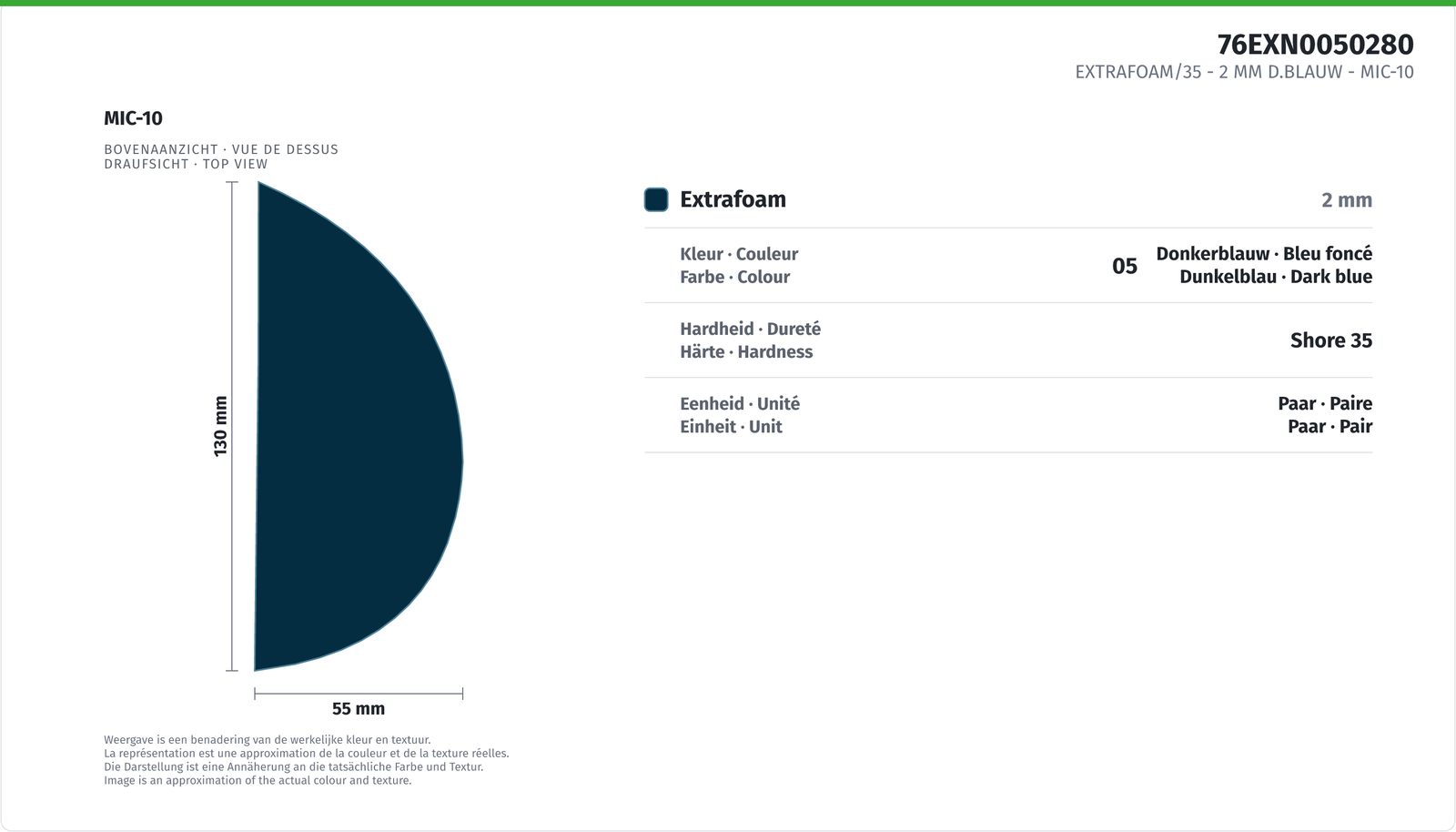This screenshot has height=832, width=1456.
Task: Click the Extrafoam material title
Action: point(733,199)
